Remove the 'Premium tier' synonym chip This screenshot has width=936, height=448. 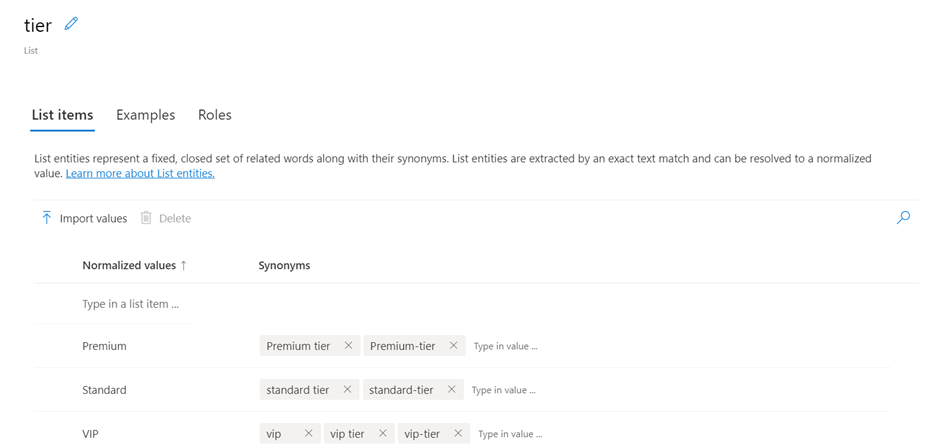[x=348, y=346]
